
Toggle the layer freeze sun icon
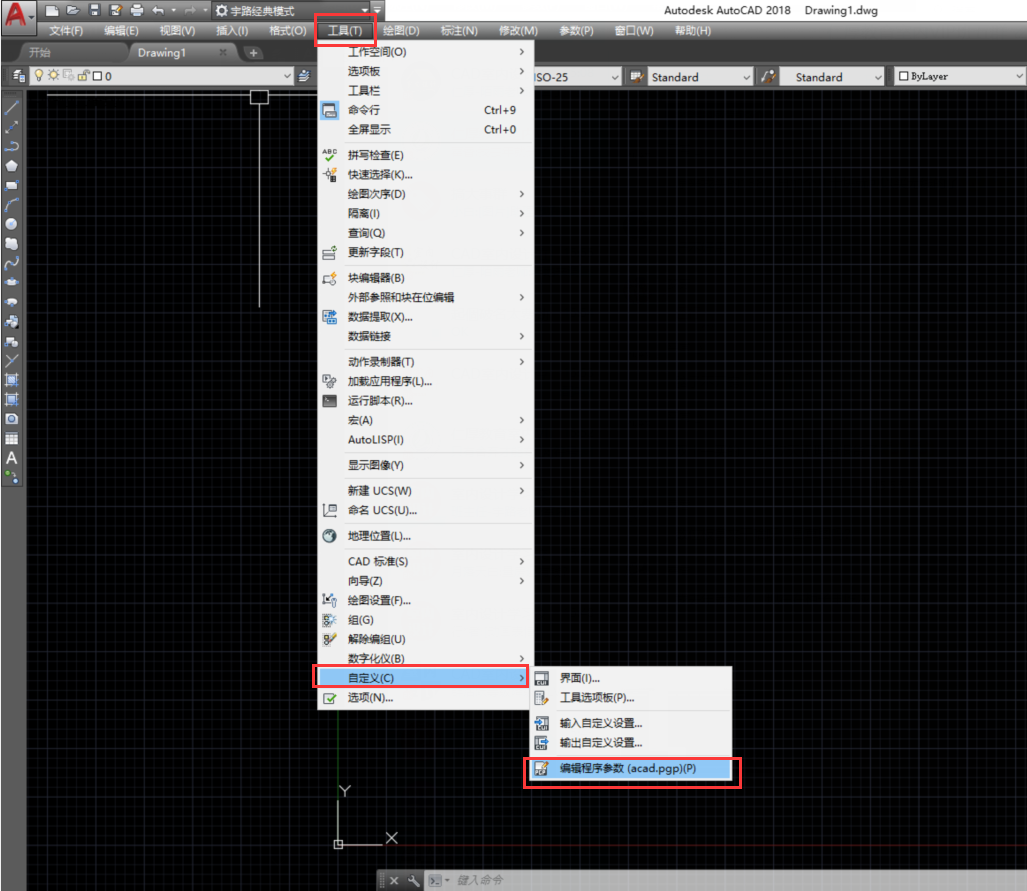53,75
